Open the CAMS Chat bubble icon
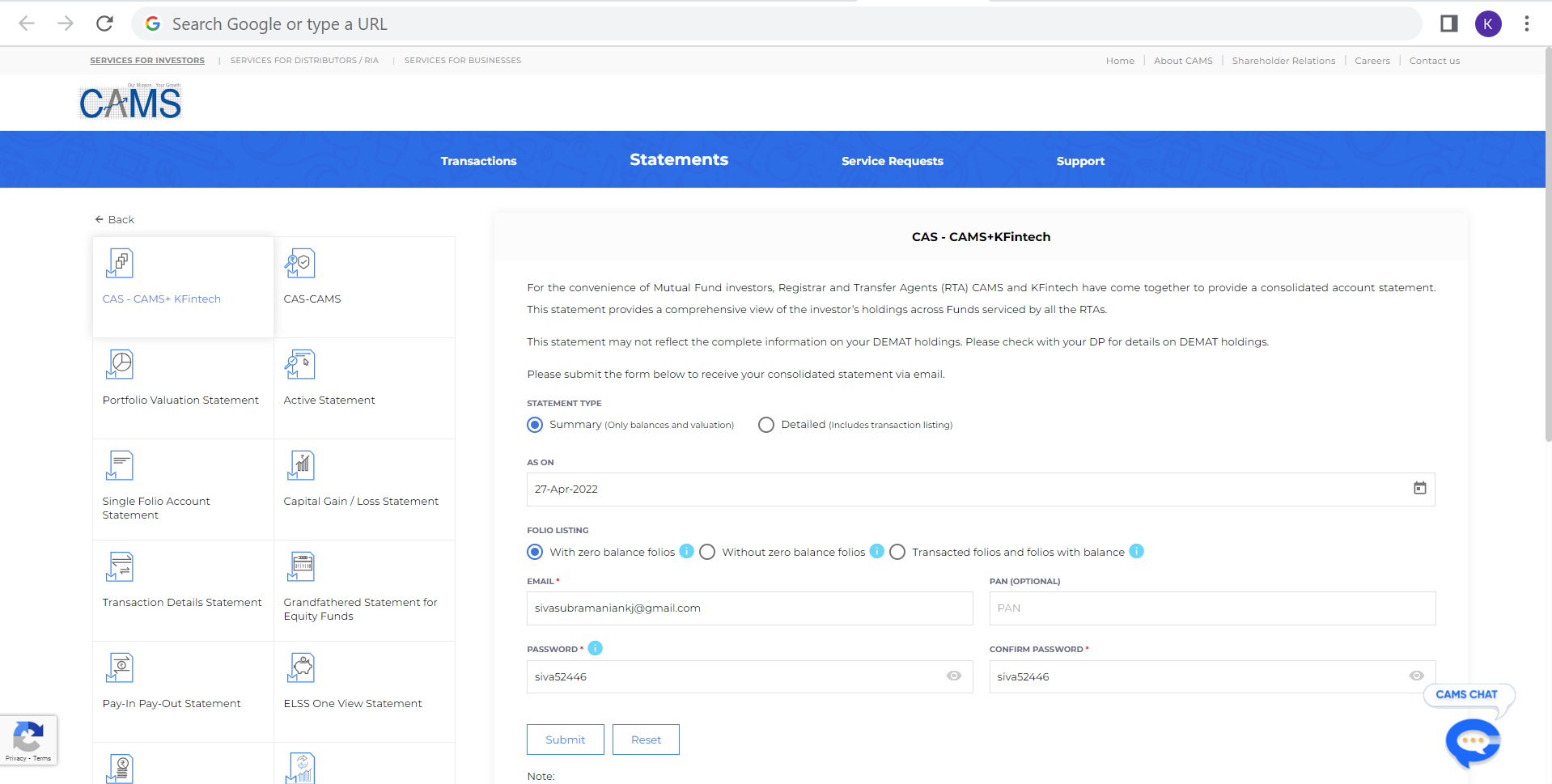 click(1473, 741)
